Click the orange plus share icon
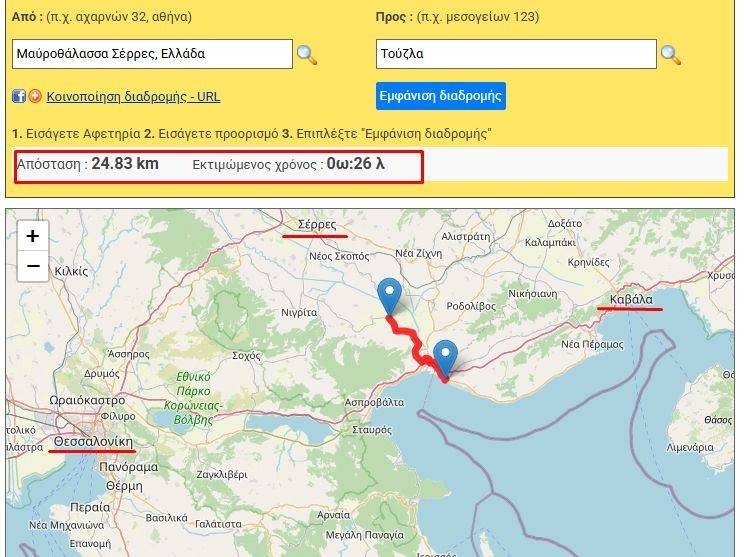The width and height of the screenshot is (744, 557). click(x=35, y=97)
